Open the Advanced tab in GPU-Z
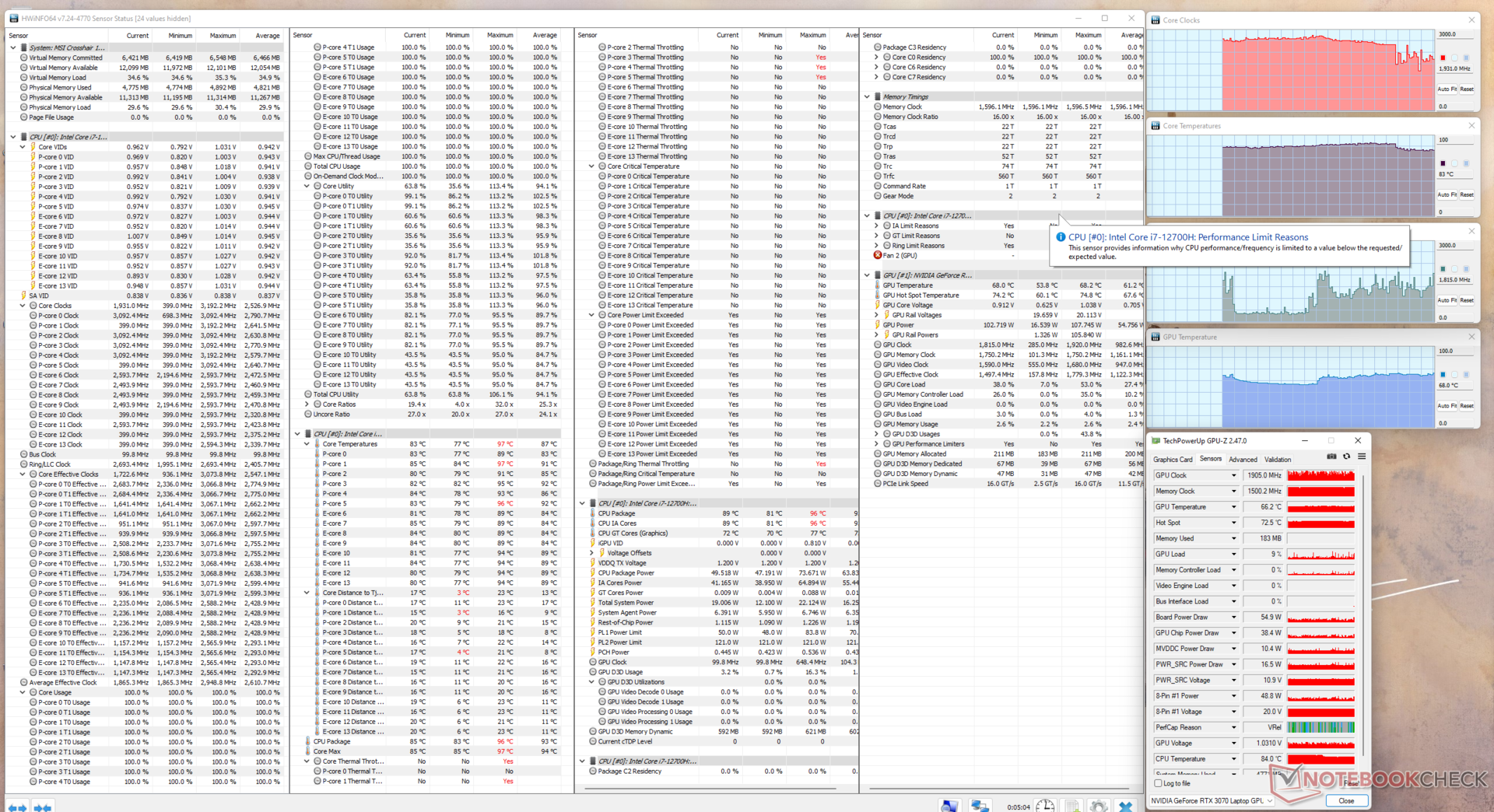The height and width of the screenshot is (812, 1494). [x=1243, y=460]
